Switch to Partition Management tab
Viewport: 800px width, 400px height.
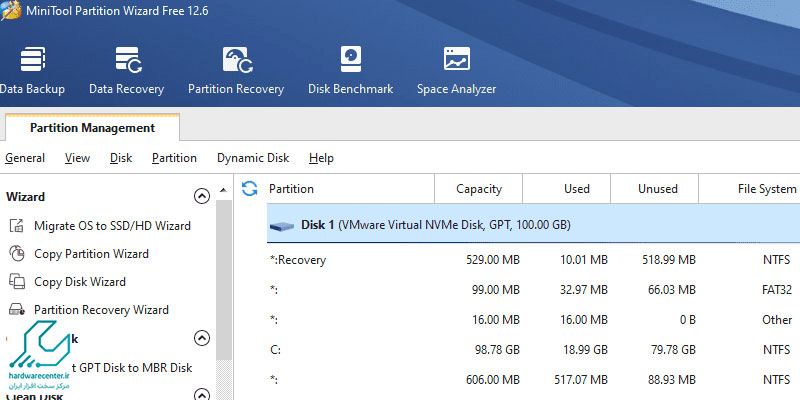(92, 128)
